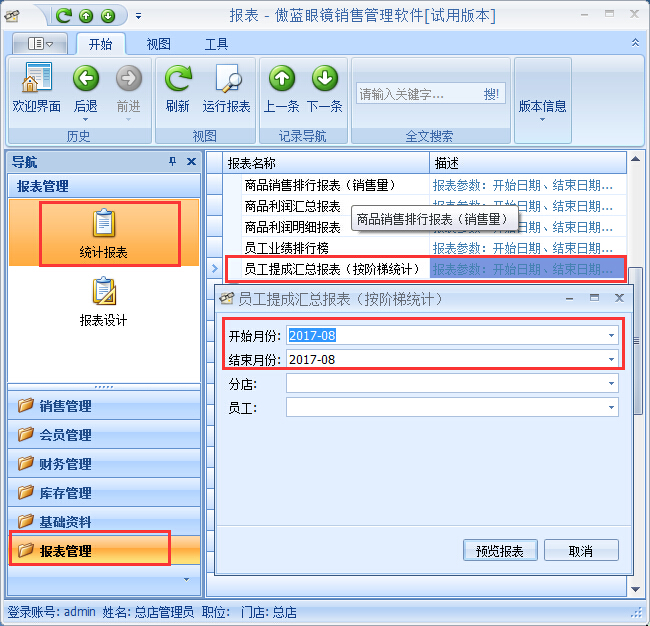Open the 欢迎界面 welcome screen icon
This screenshot has width=650, height=626.
36,78
